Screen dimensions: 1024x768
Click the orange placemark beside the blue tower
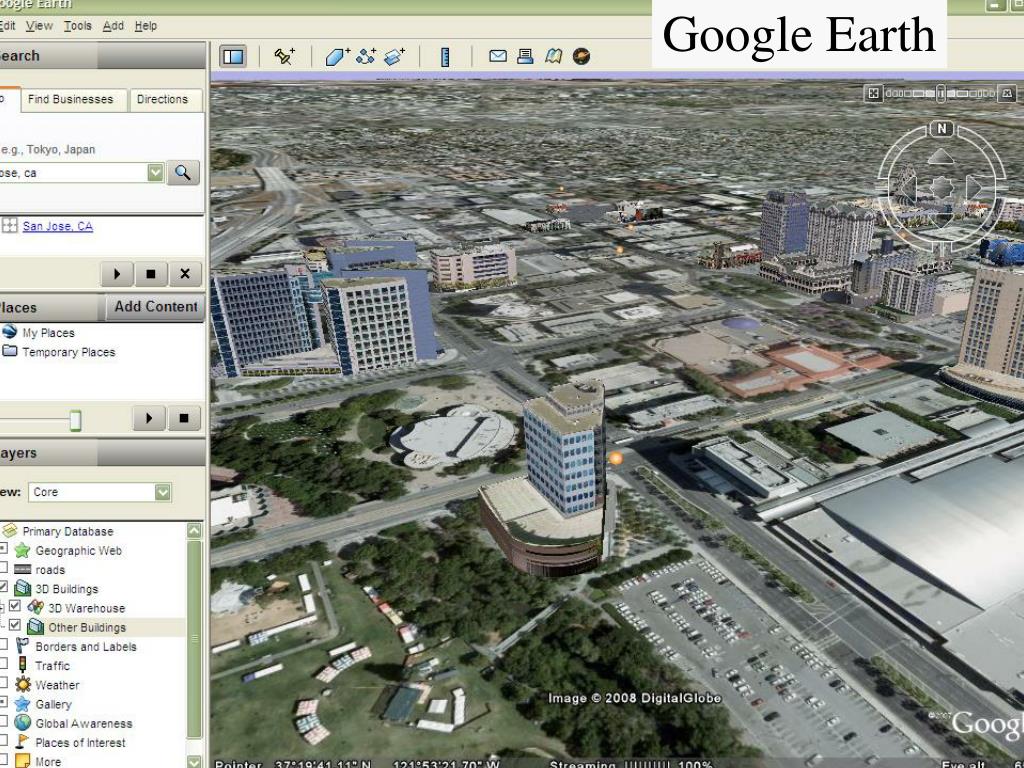click(616, 458)
